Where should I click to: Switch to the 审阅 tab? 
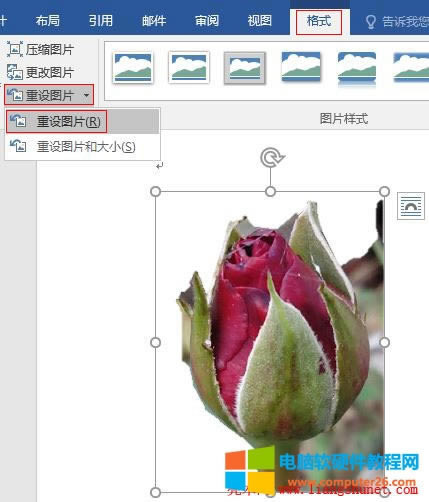coord(207,21)
